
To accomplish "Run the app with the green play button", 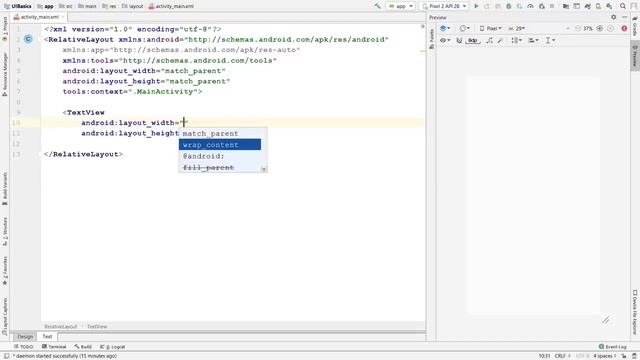I will 476,6.
